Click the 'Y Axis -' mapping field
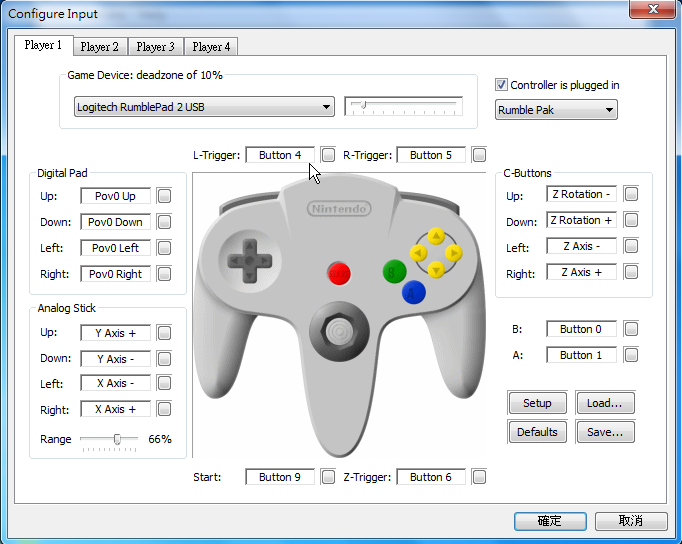Screen dimensions: 682x544 tap(115, 359)
